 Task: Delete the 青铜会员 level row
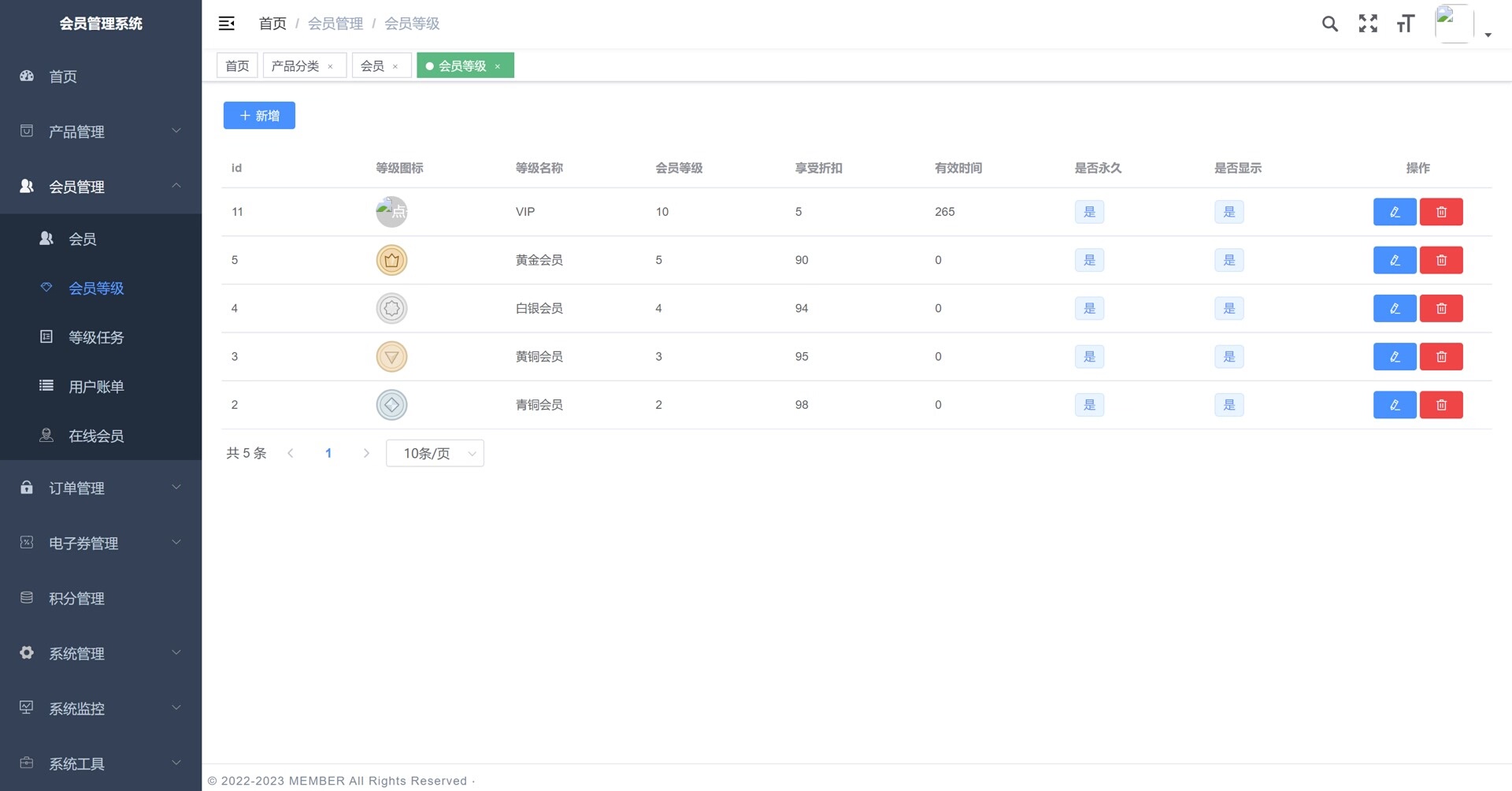1441,405
